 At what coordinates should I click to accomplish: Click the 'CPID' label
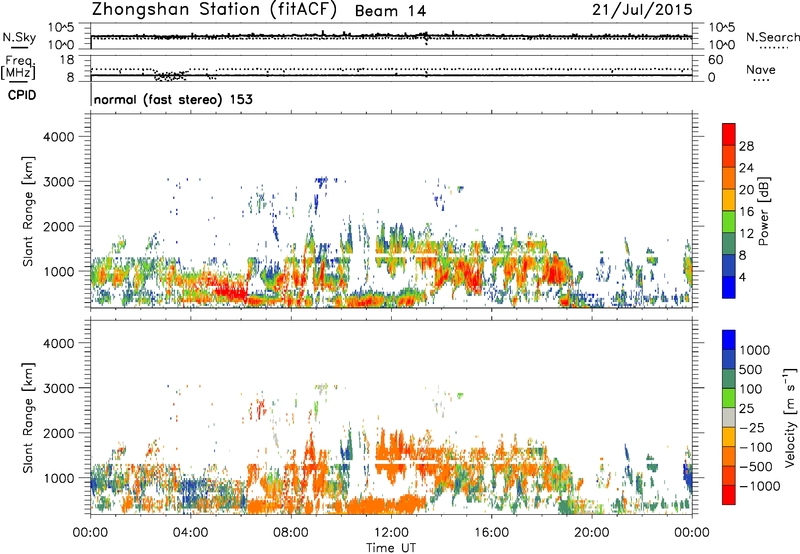[22, 95]
